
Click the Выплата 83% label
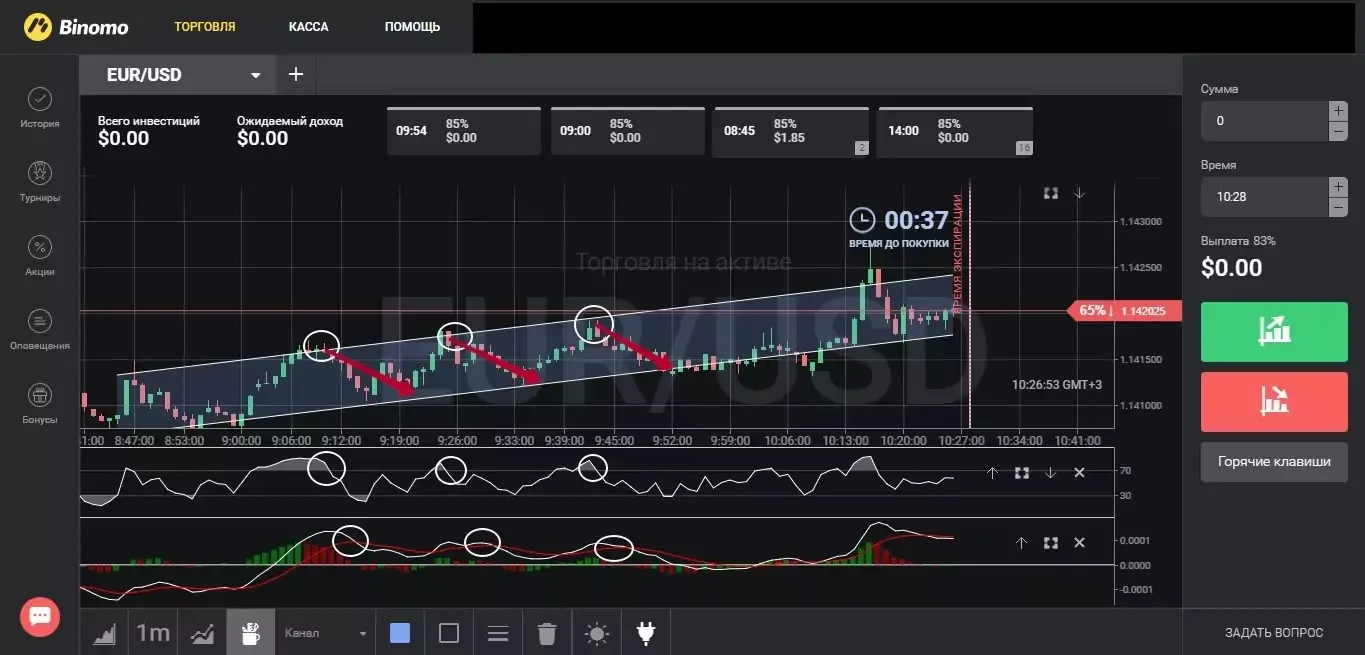tap(1238, 241)
